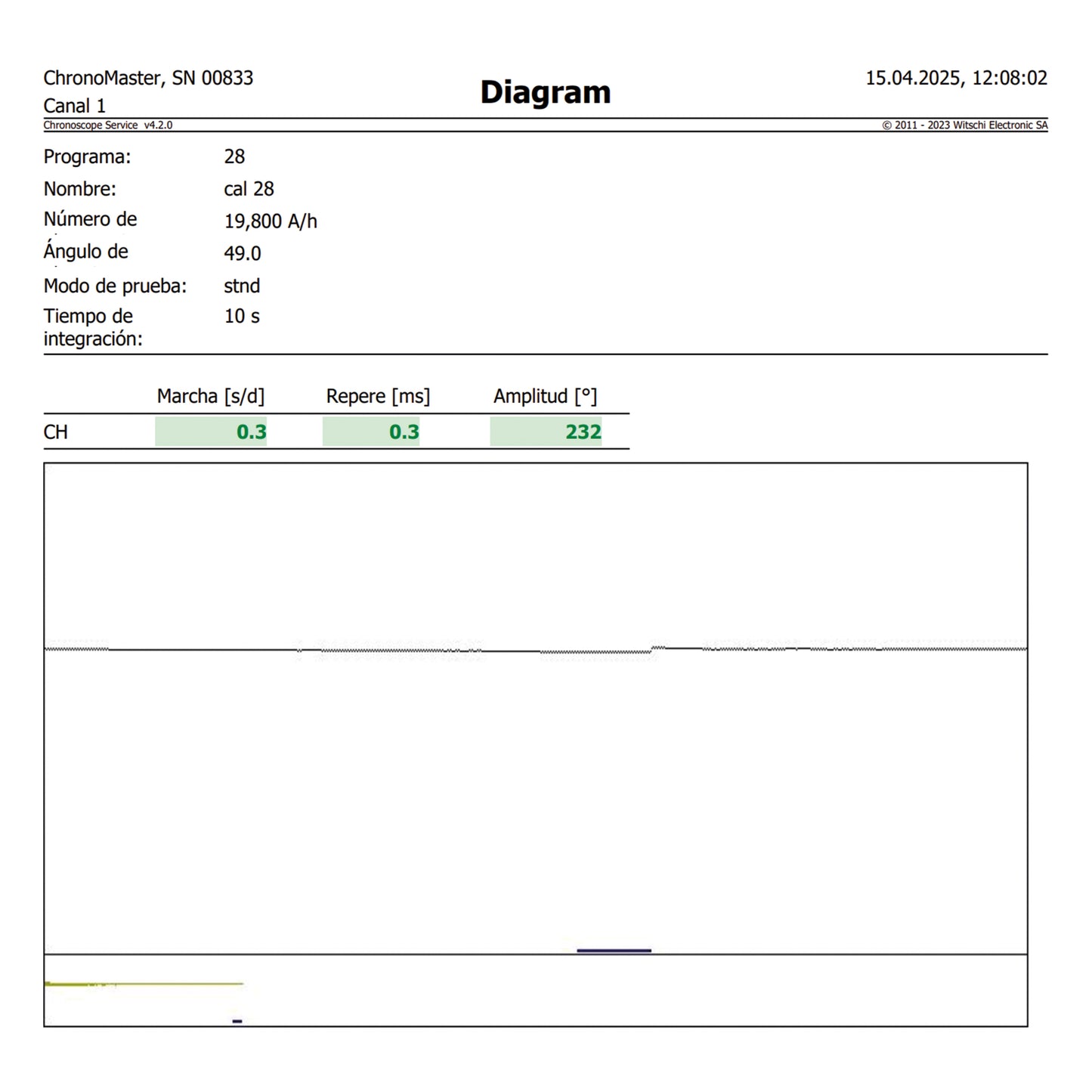Click the amplitude value 232
Screen dimensions: 1092x1092
tap(583, 432)
